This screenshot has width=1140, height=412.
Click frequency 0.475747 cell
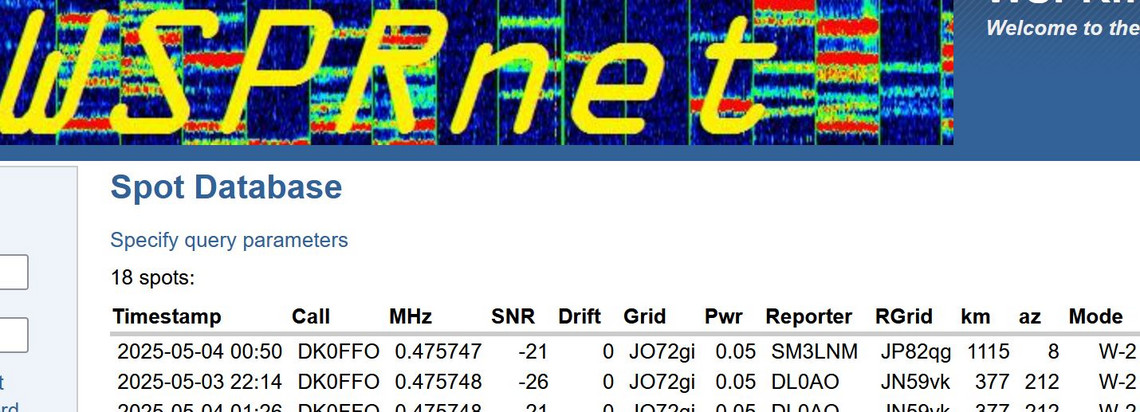click(x=438, y=352)
